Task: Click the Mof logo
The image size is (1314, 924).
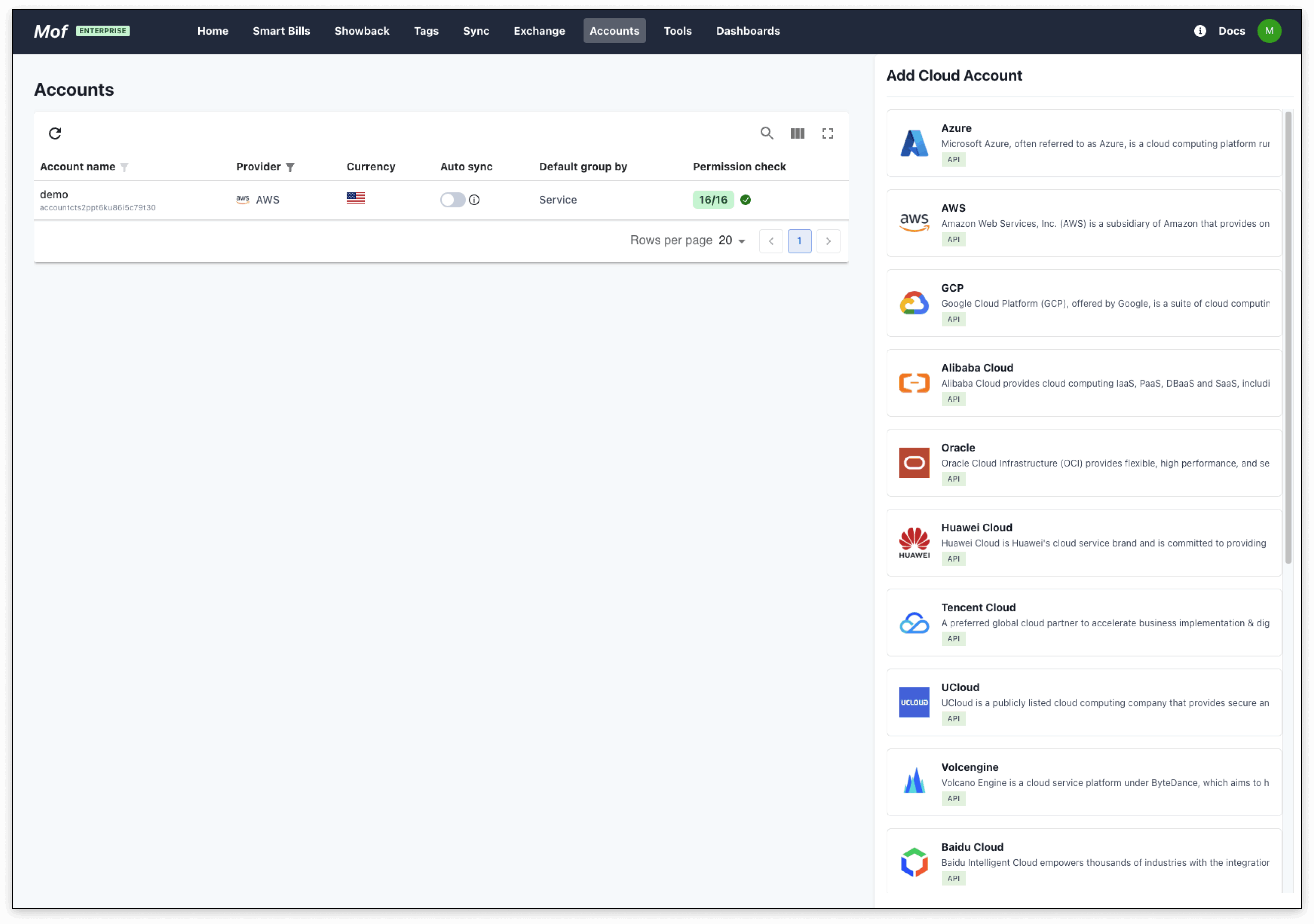Action: pyautogui.click(x=50, y=31)
